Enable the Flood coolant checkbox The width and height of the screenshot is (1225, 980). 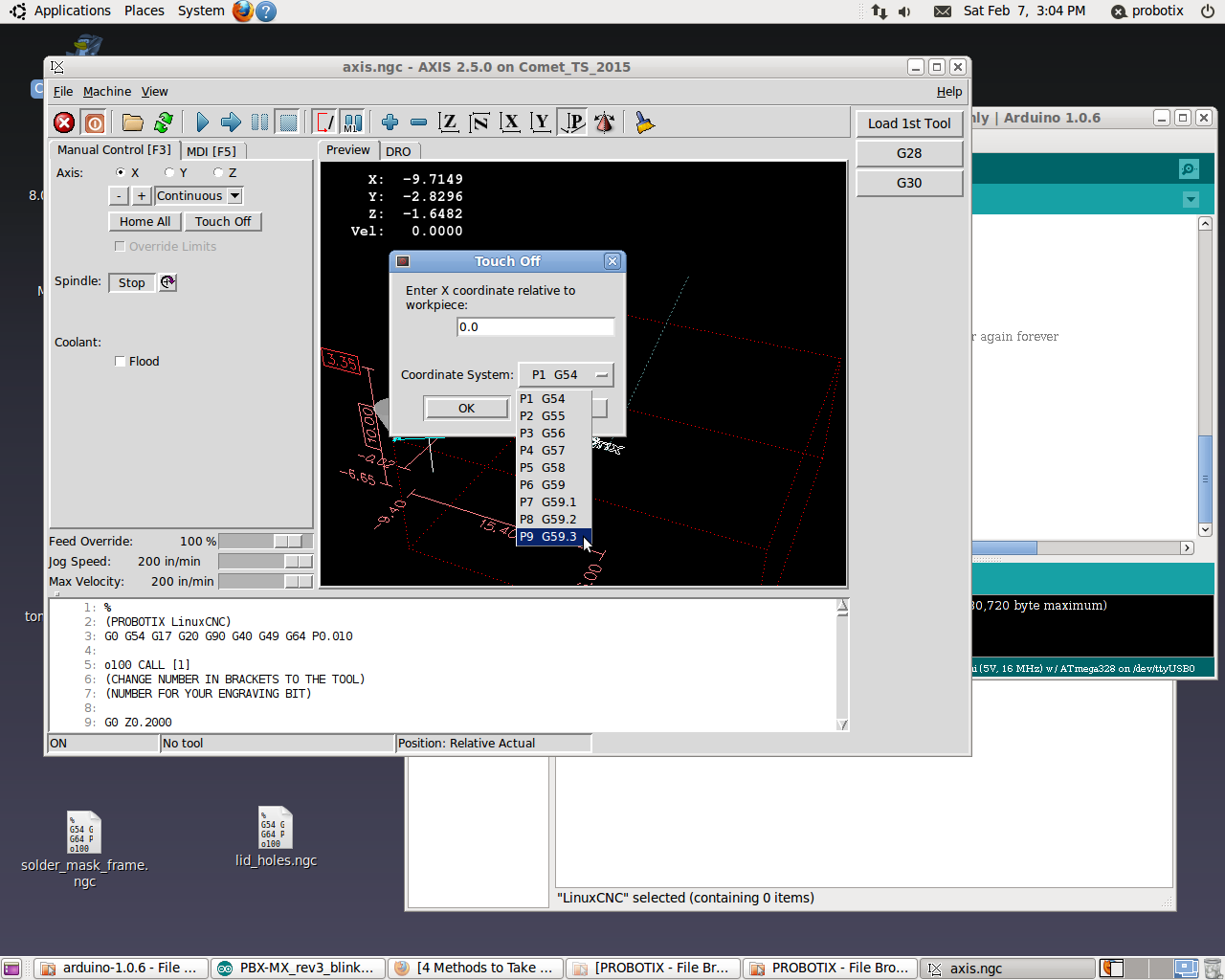120,362
